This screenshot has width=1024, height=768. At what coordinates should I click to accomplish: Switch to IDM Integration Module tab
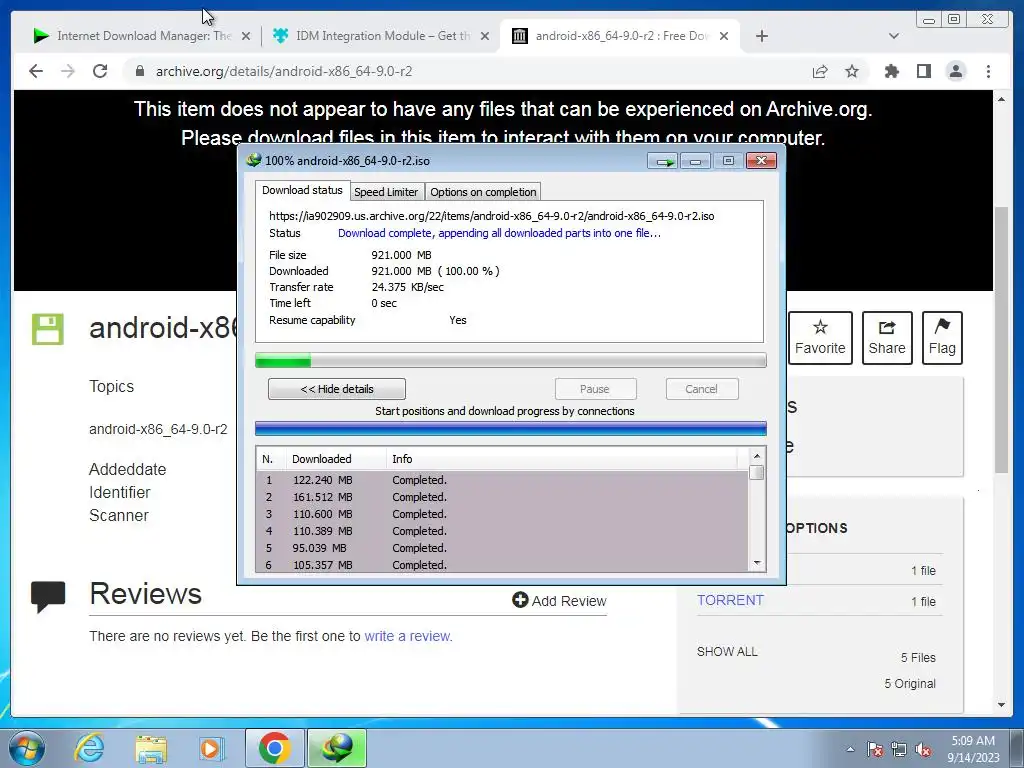click(x=381, y=36)
